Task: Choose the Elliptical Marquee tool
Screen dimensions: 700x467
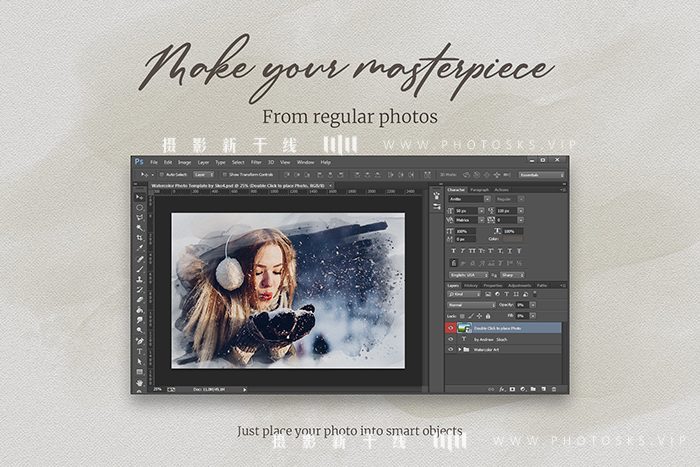Action: 140,208
